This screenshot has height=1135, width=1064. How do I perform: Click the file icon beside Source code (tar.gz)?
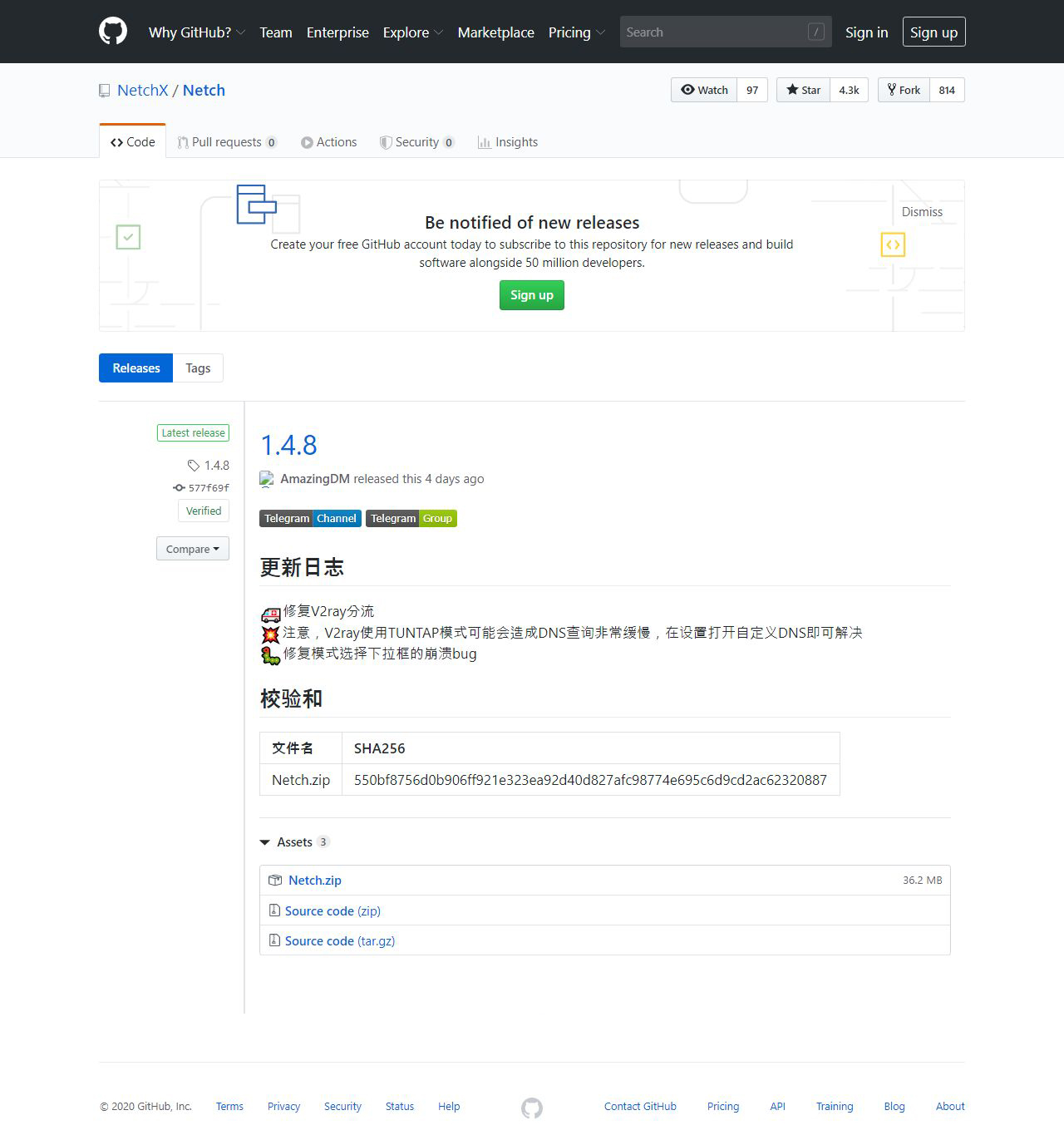[274, 940]
